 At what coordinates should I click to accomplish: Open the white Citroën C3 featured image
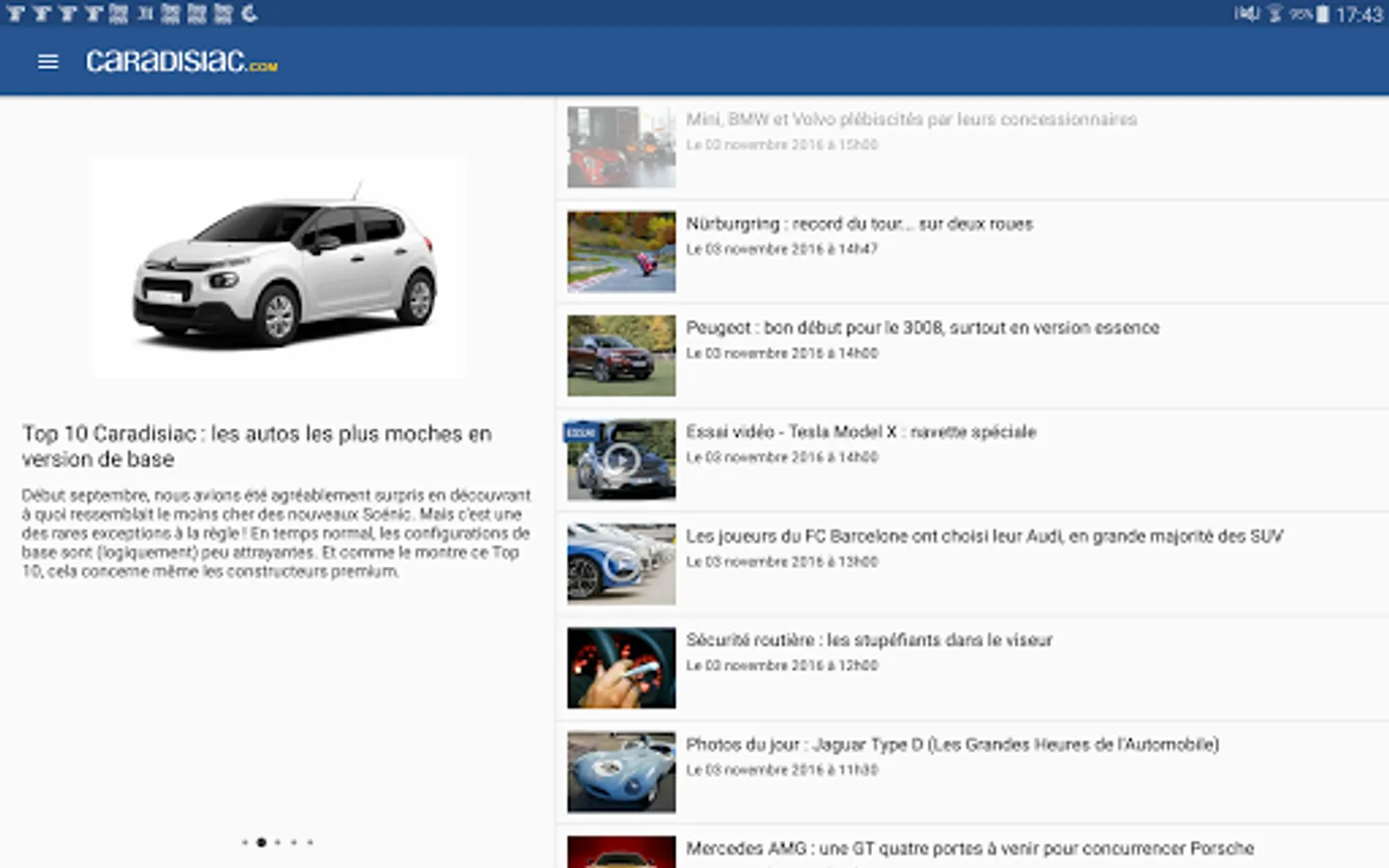click(x=279, y=267)
